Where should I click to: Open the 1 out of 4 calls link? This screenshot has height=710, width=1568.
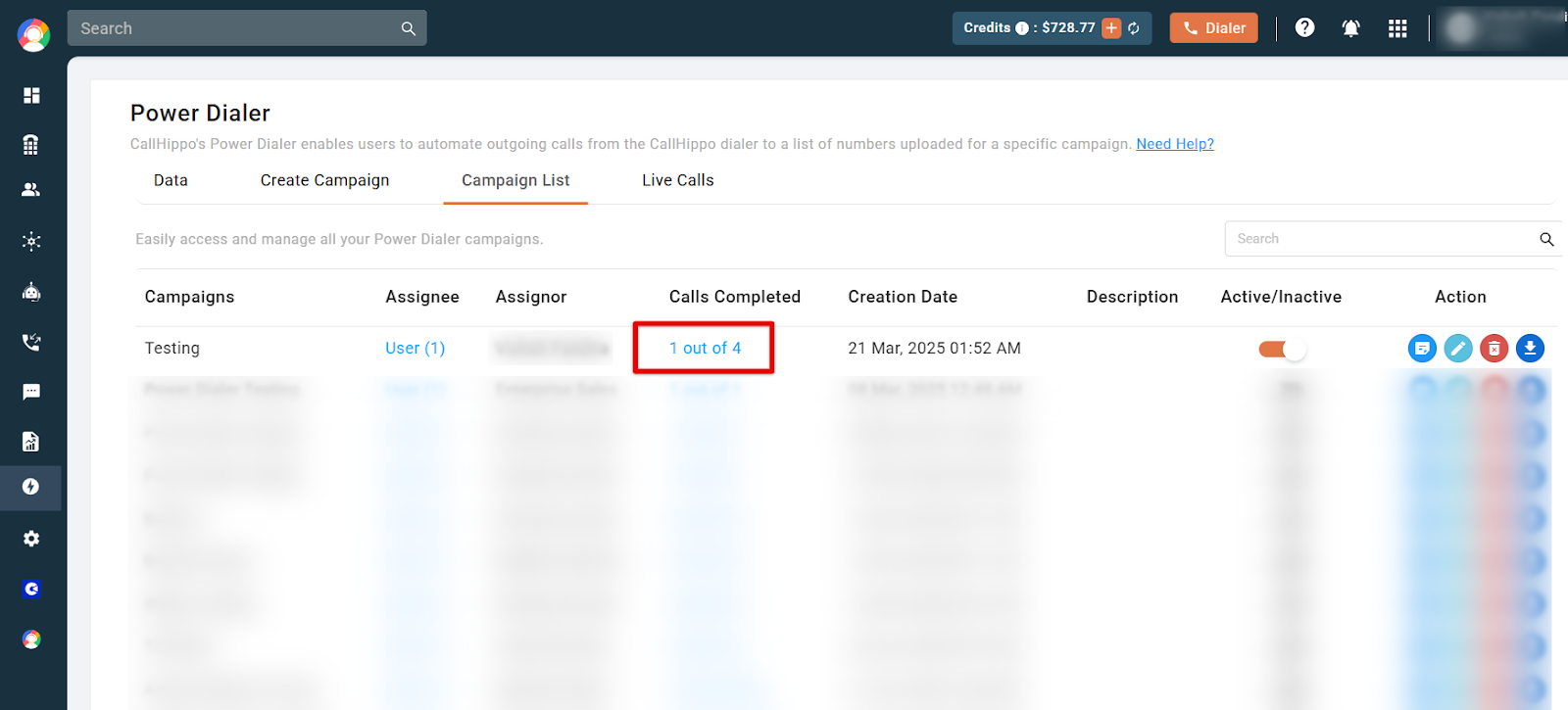(x=705, y=348)
